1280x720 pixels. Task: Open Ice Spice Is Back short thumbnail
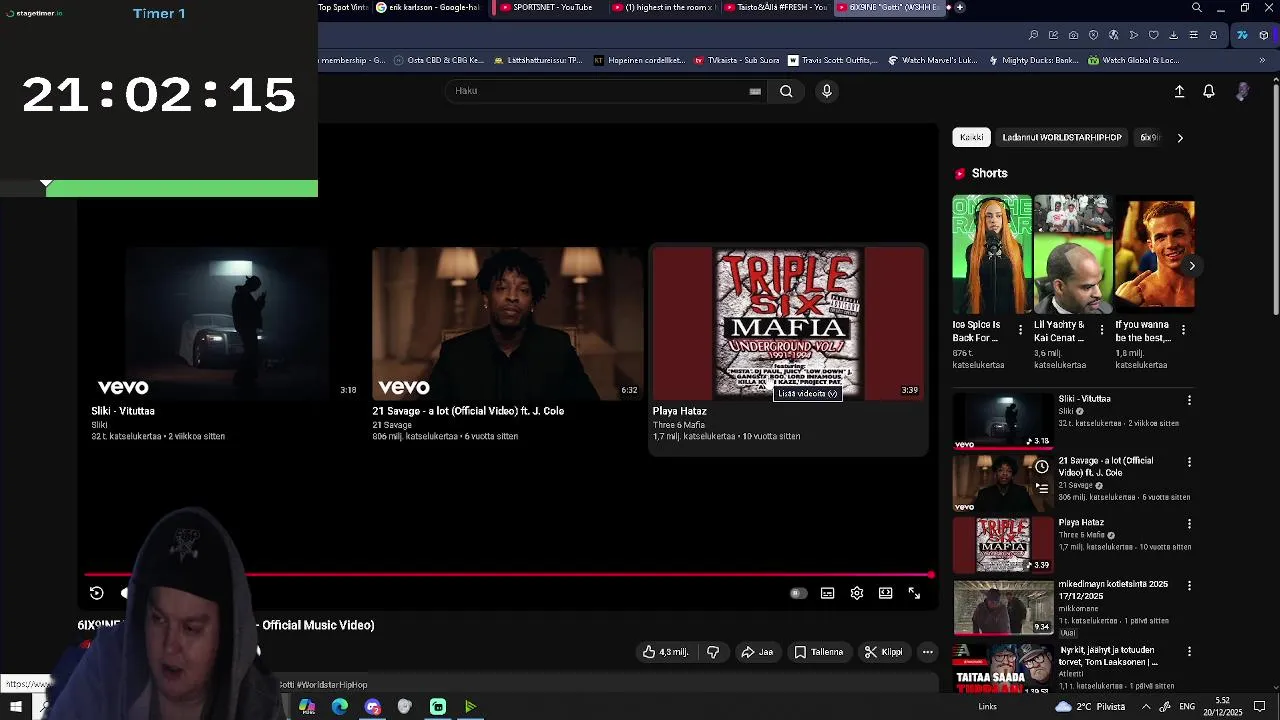(x=992, y=254)
